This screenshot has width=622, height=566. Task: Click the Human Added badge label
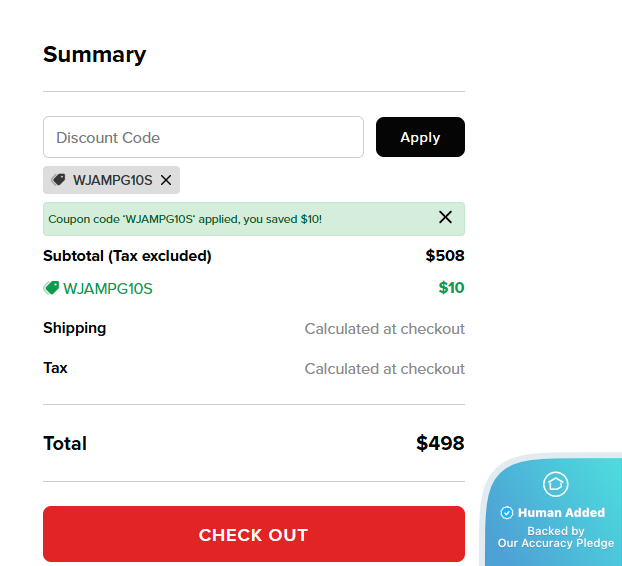(x=561, y=513)
